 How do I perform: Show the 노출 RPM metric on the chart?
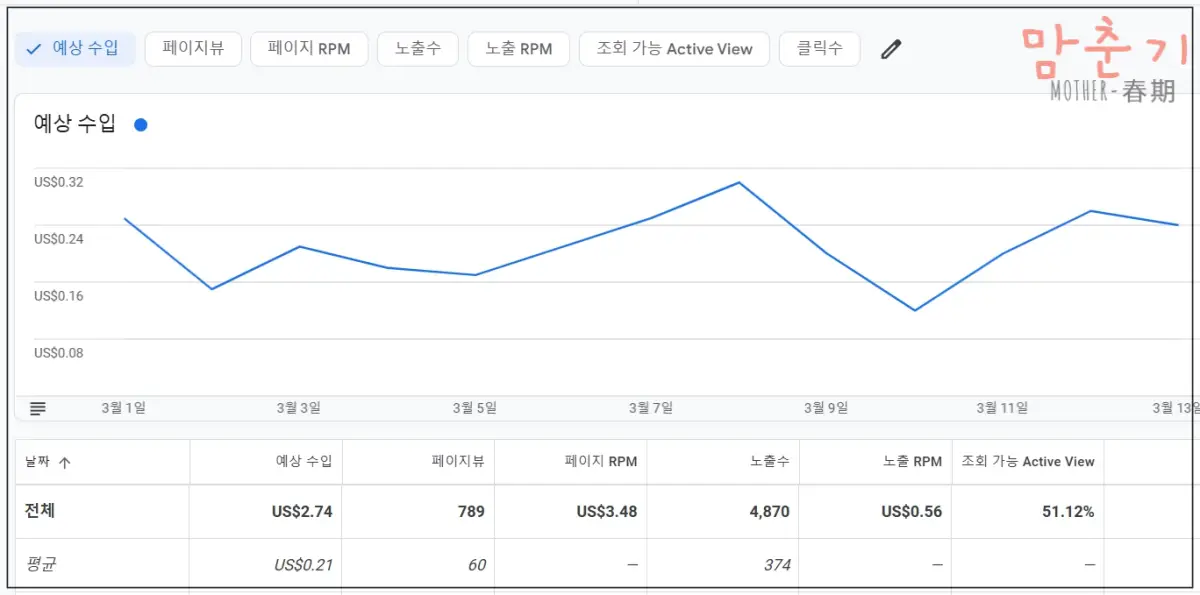(518, 47)
